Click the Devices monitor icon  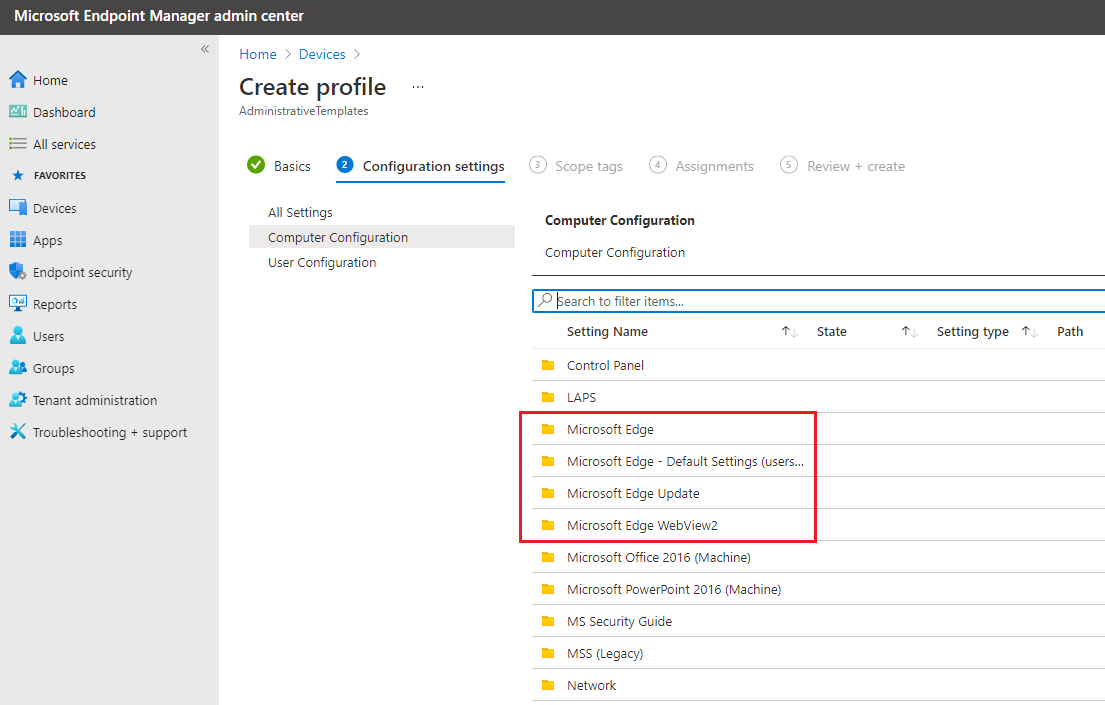[18, 207]
